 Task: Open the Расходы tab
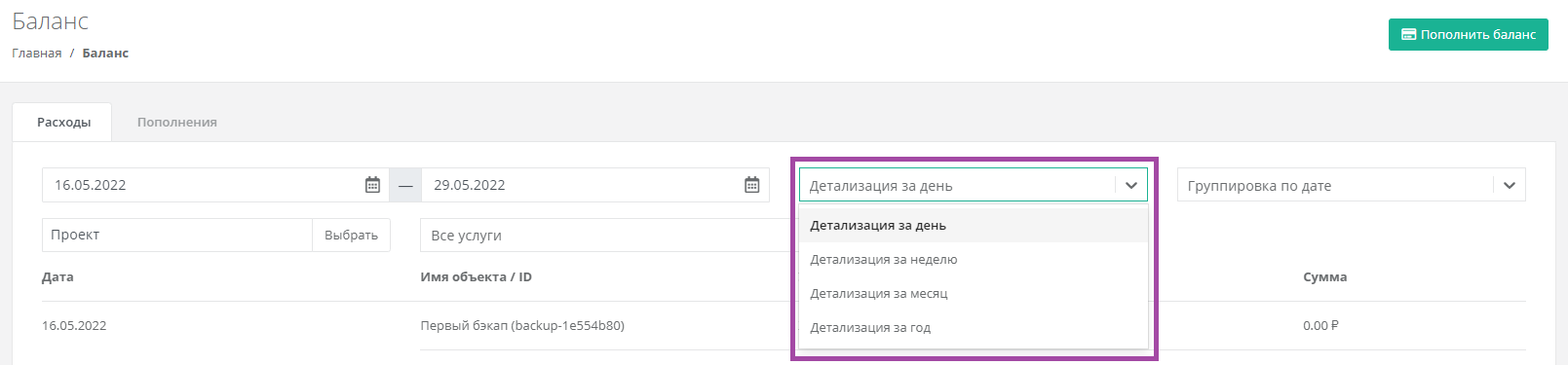tap(63, 122)
